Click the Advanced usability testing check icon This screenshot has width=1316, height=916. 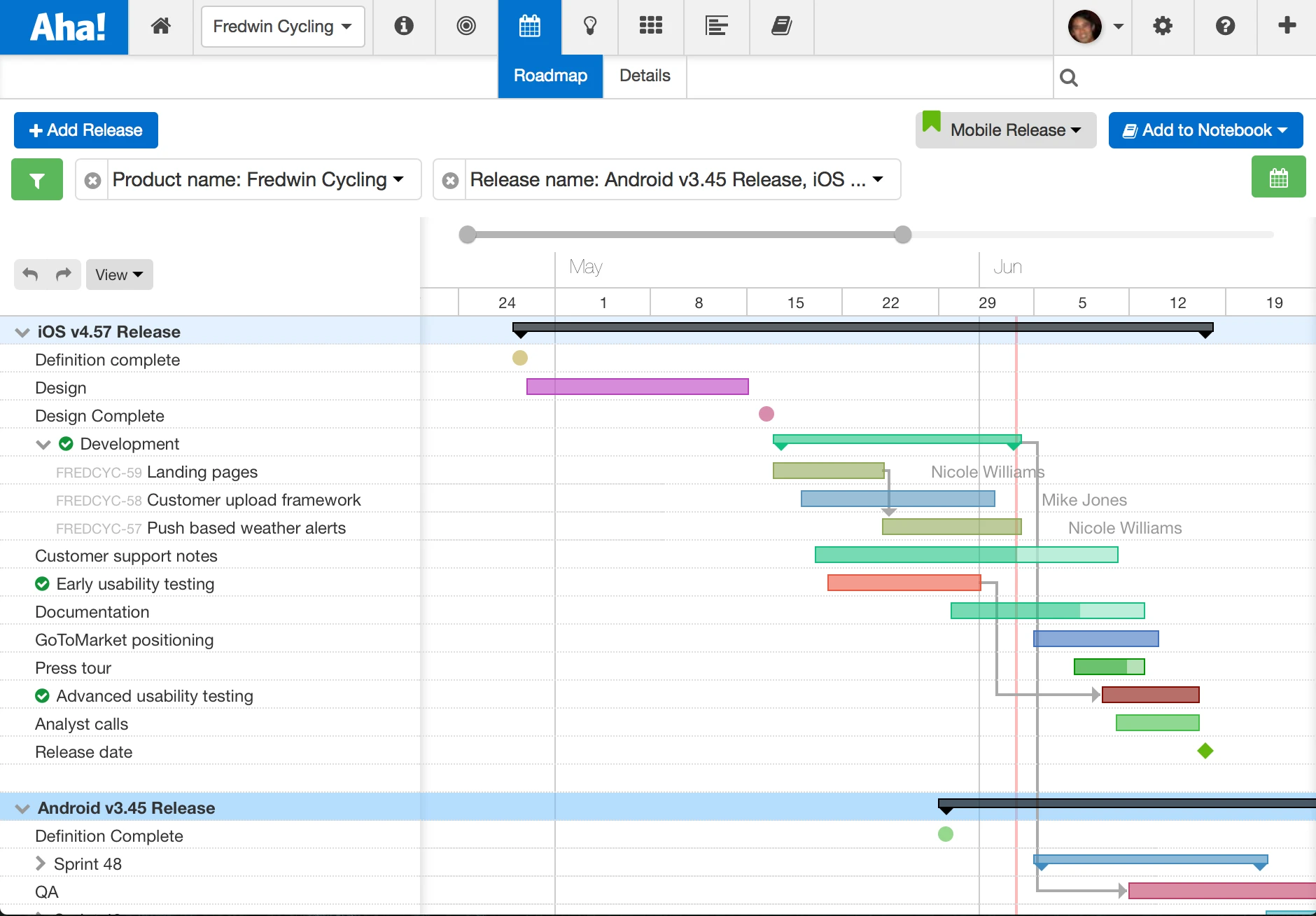[42, 695]
